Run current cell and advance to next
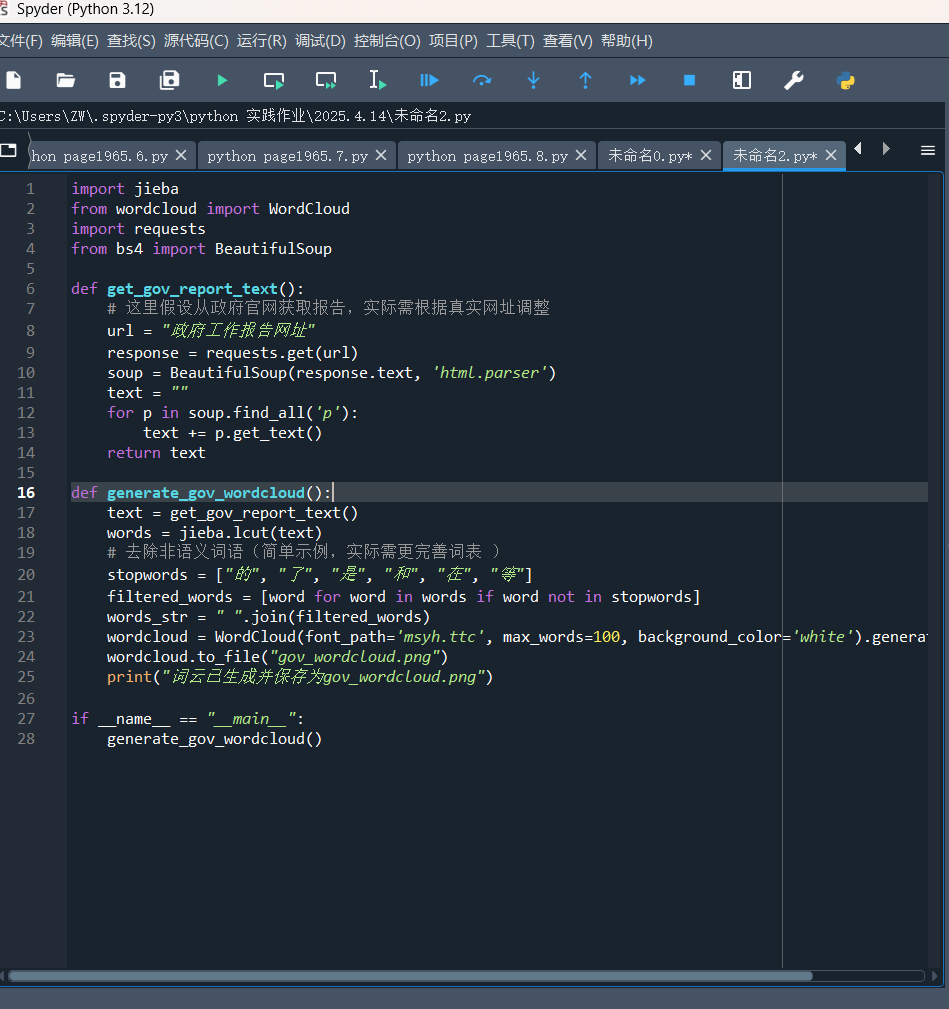The image size is (949, 1009). 326,80
